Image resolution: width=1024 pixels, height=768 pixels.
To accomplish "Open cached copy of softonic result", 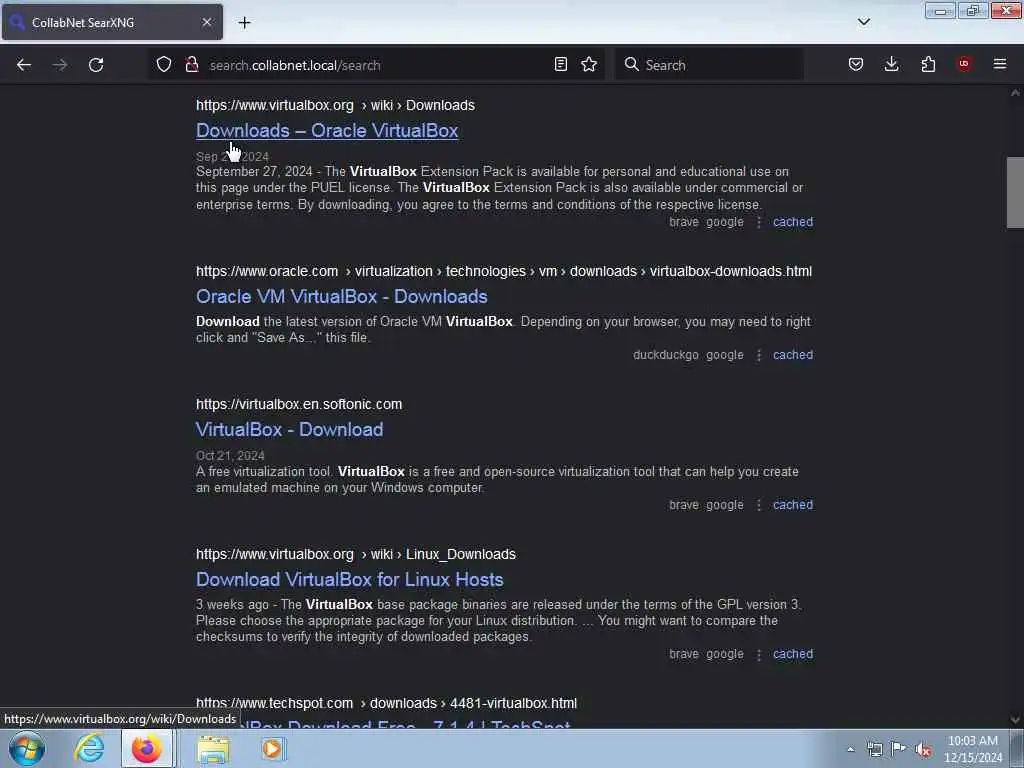I will [x=793, y=505].
